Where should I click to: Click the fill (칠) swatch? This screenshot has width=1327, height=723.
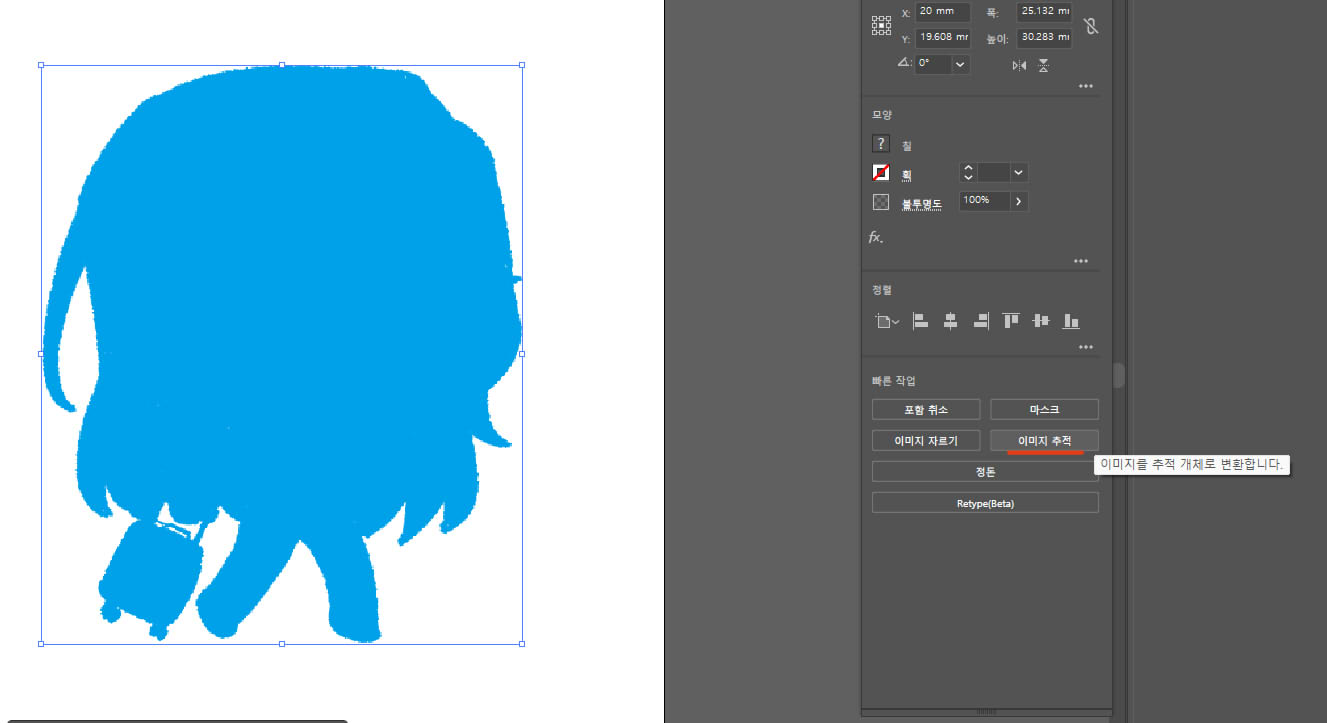(881, 144)
